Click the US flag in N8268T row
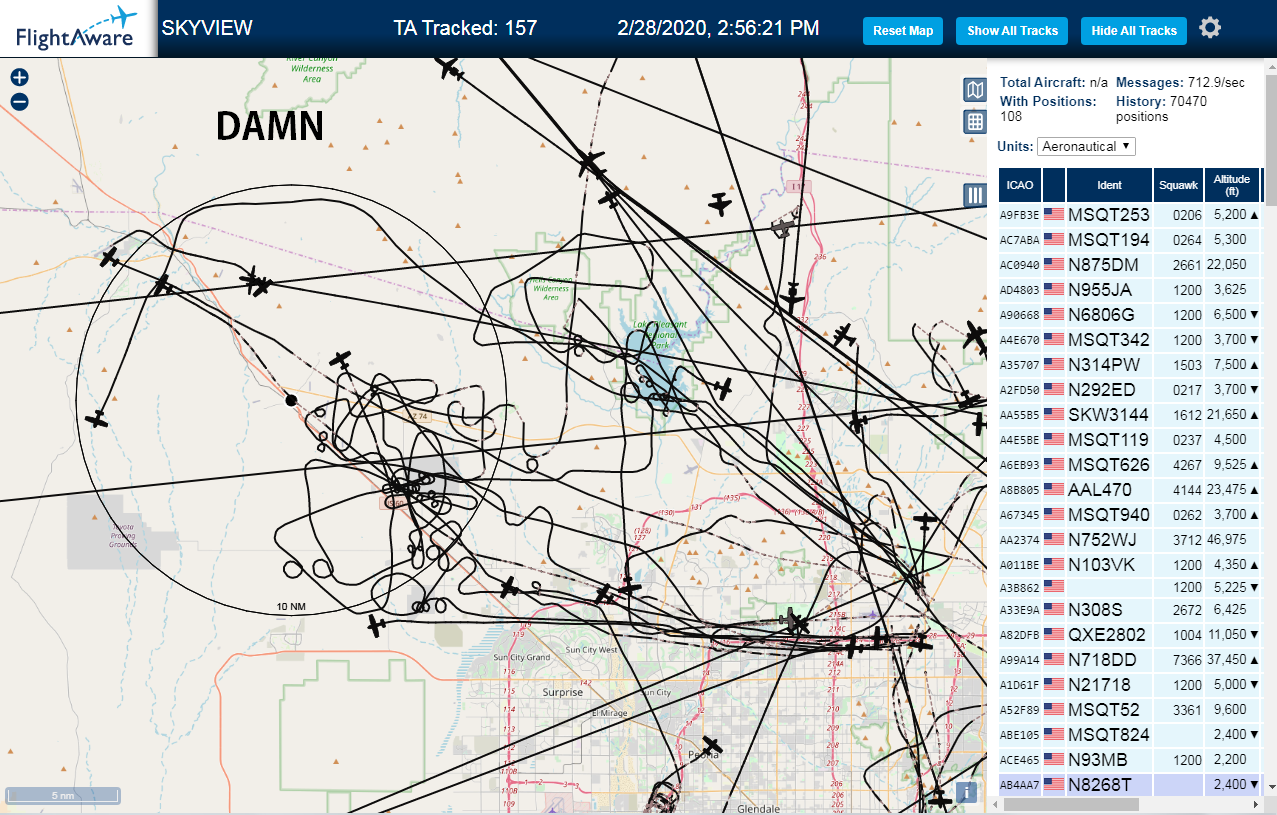Viewport: 1277px width, 815px height. tap(1054, 785)
